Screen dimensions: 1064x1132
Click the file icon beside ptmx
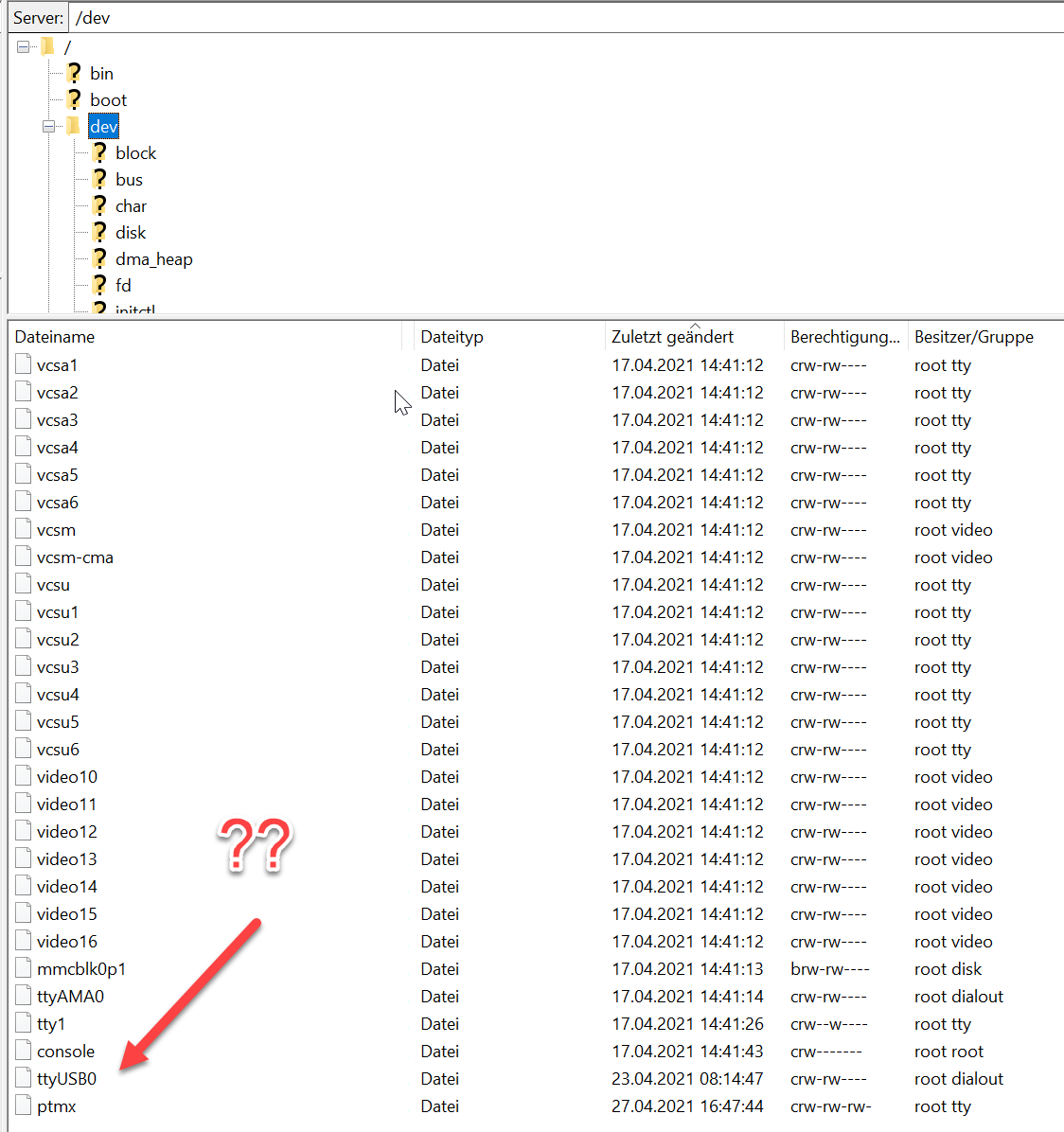pos(22,1105)
